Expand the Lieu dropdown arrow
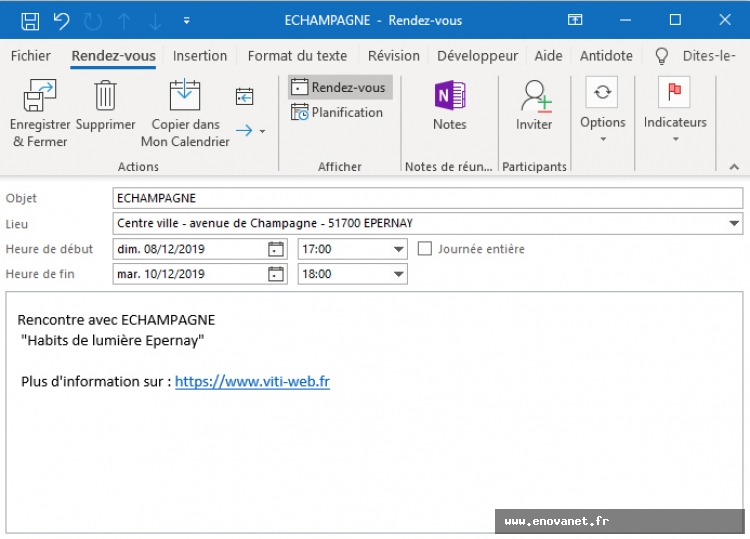This screenshot has height=539, width=750. coord(734,223)
